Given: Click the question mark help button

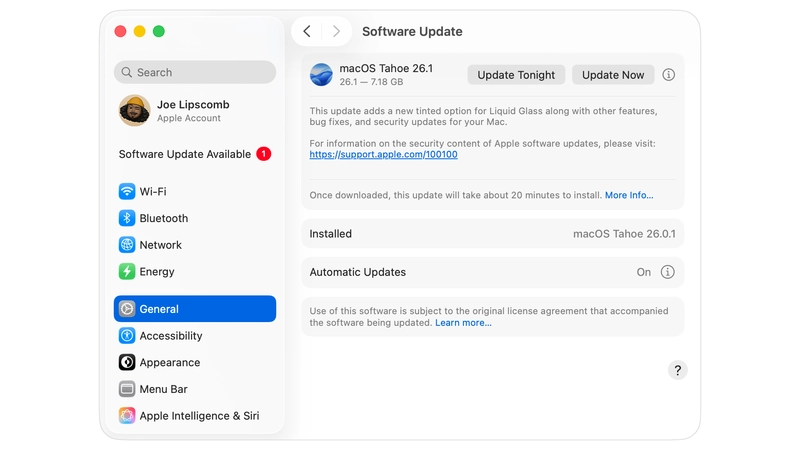Looking at the screenshot, I should coord(678,370).
